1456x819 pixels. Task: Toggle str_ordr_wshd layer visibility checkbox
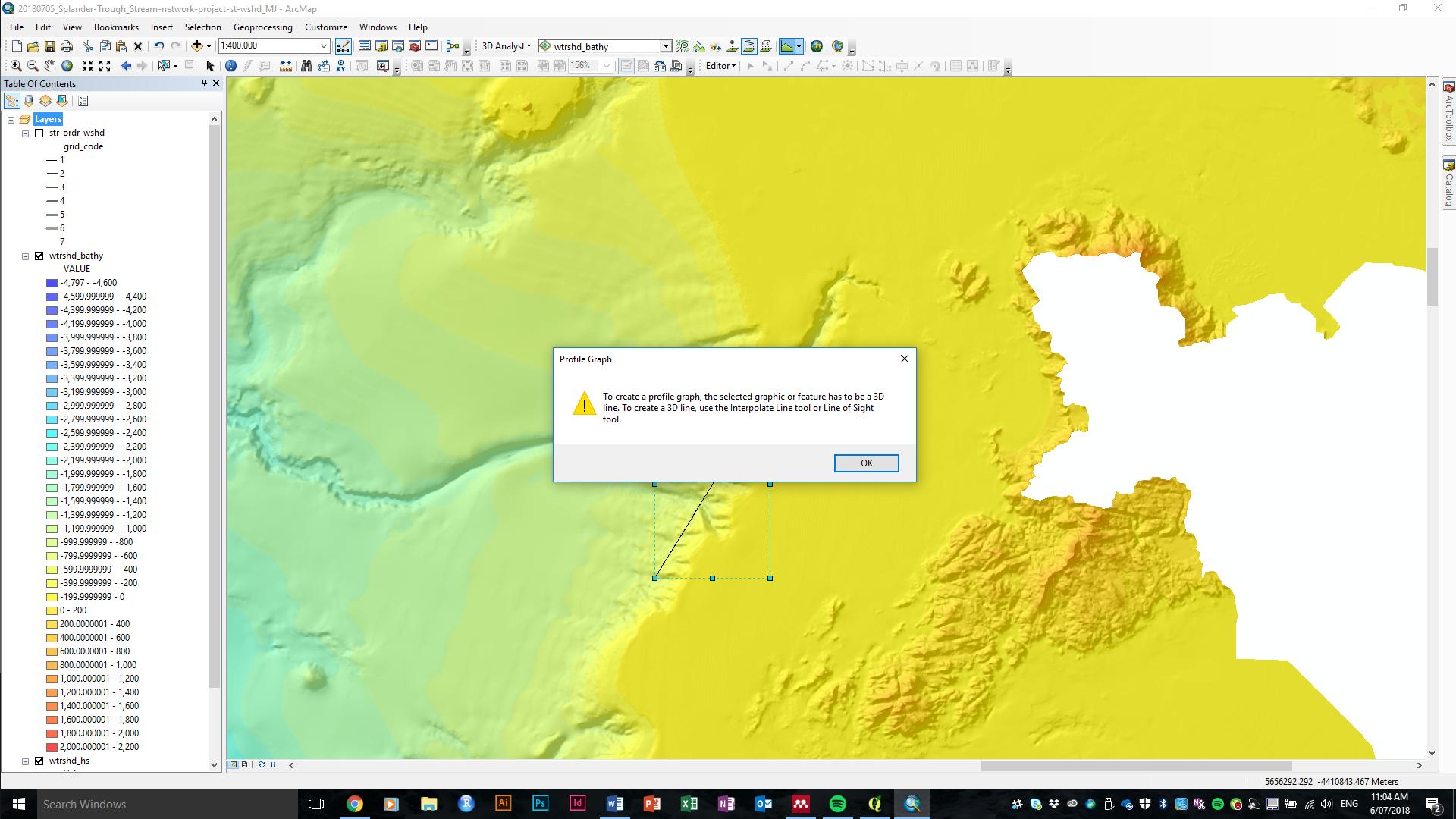[39, 133]
